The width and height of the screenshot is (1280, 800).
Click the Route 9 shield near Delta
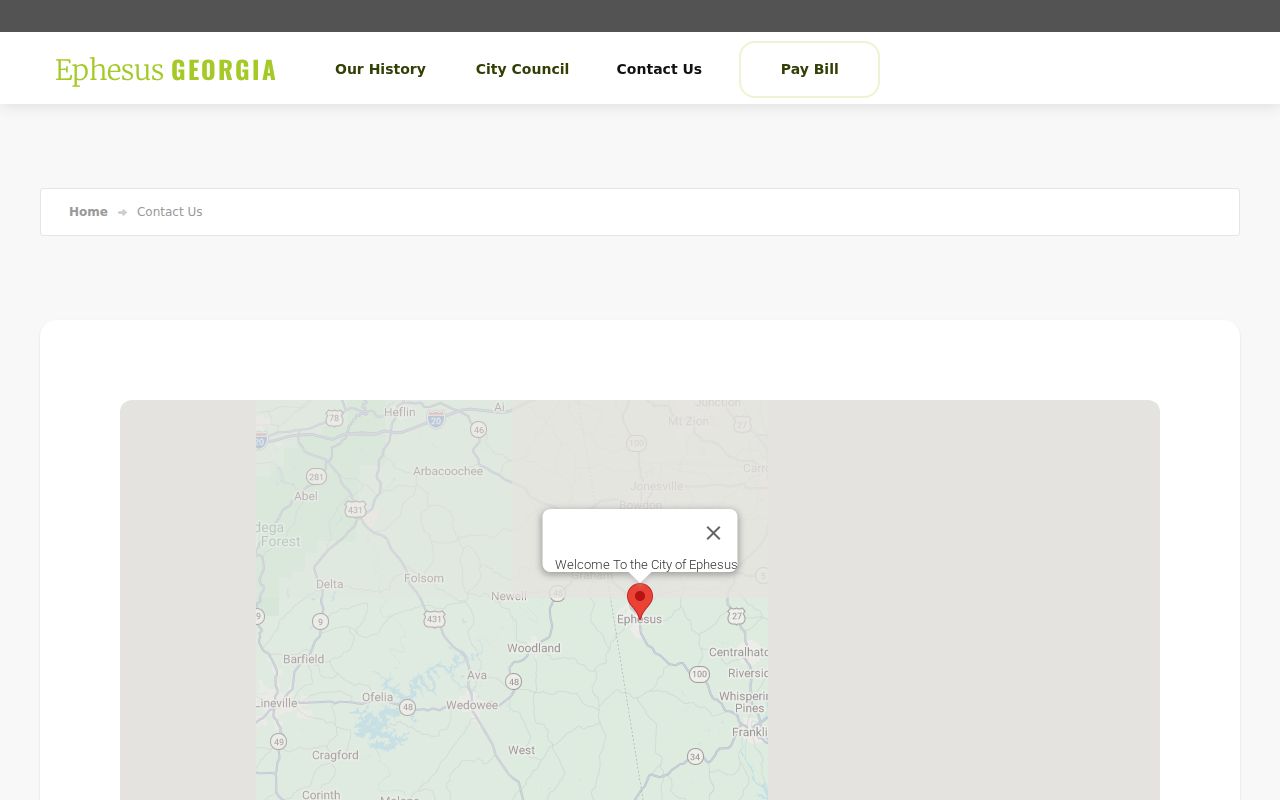(320, 622)
